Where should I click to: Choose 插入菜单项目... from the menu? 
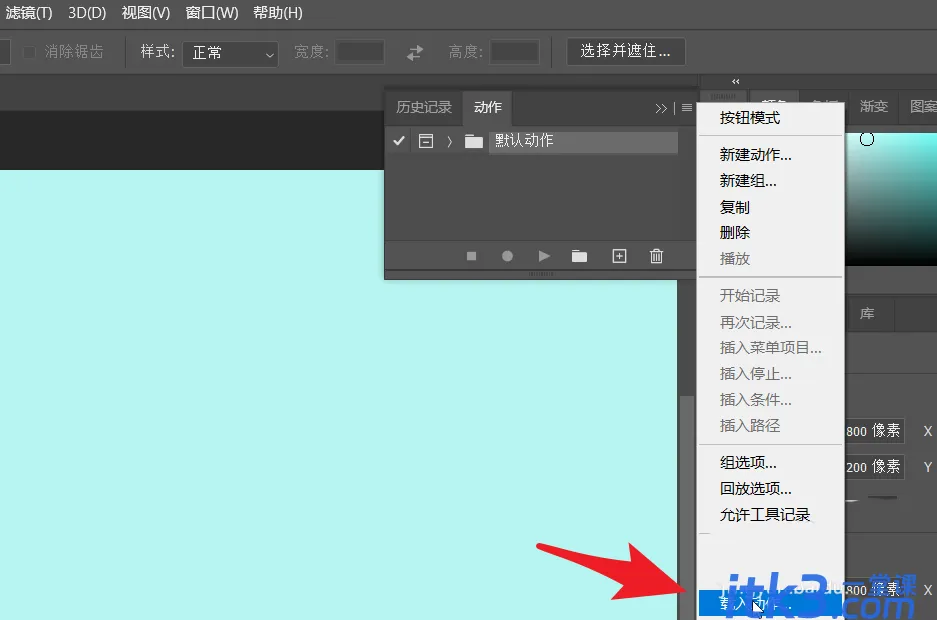771,348
